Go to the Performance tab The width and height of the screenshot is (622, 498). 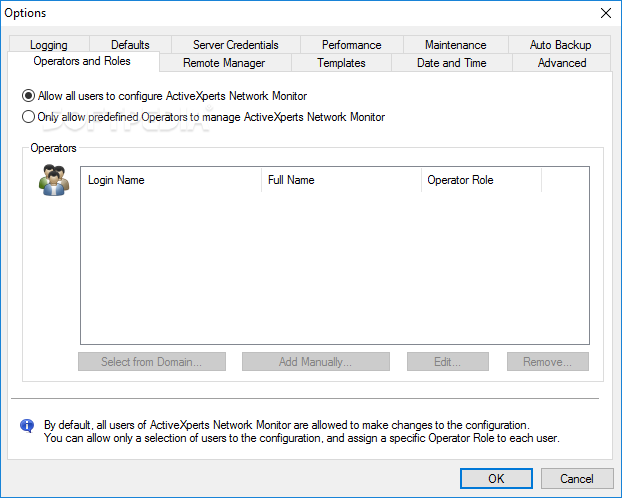351,45
